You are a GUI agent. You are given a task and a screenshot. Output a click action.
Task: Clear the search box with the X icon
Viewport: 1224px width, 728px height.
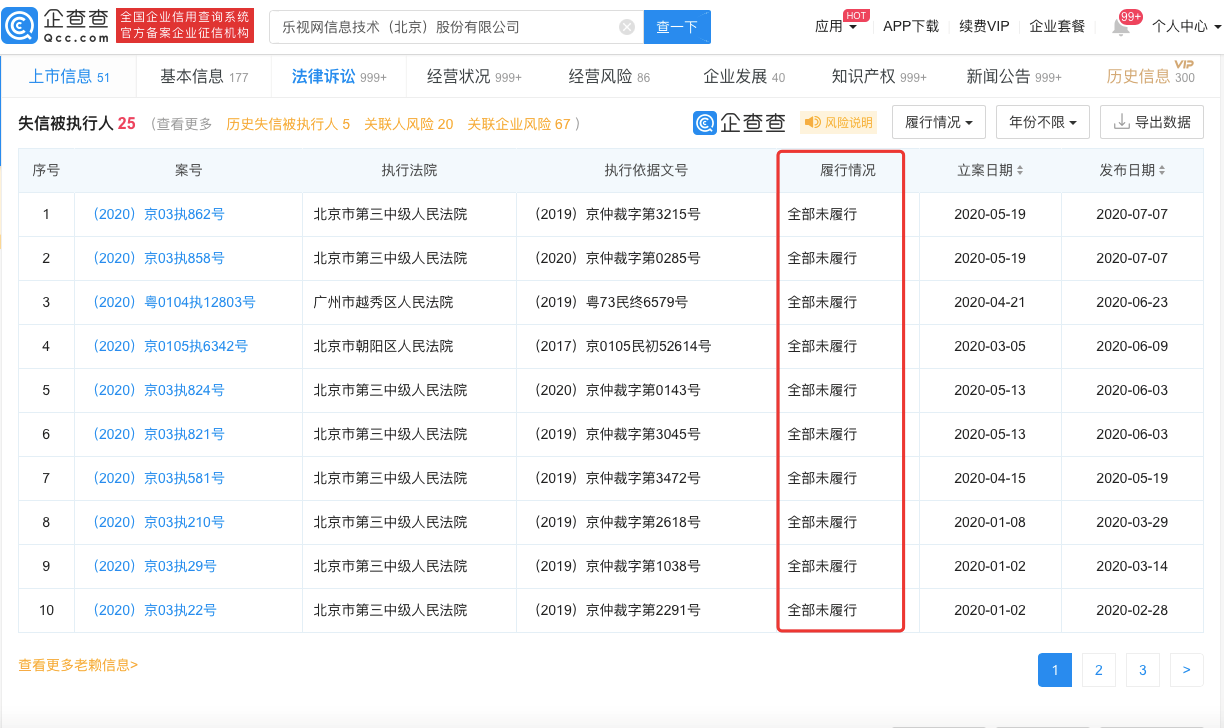(627, 27)
